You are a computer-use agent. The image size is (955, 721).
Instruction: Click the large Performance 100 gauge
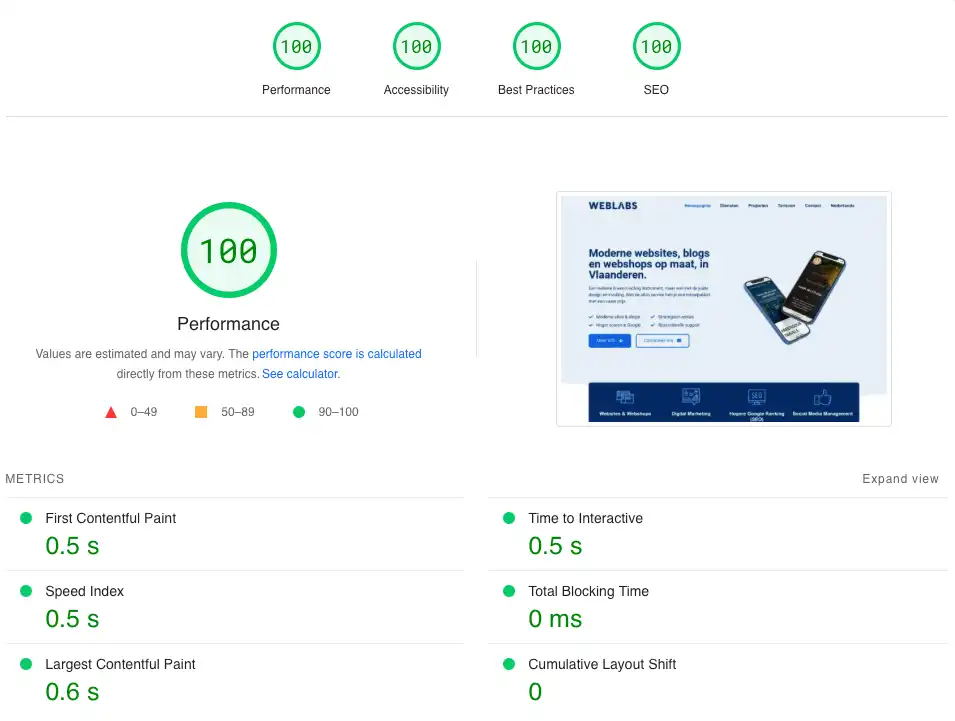click(228, 250)
